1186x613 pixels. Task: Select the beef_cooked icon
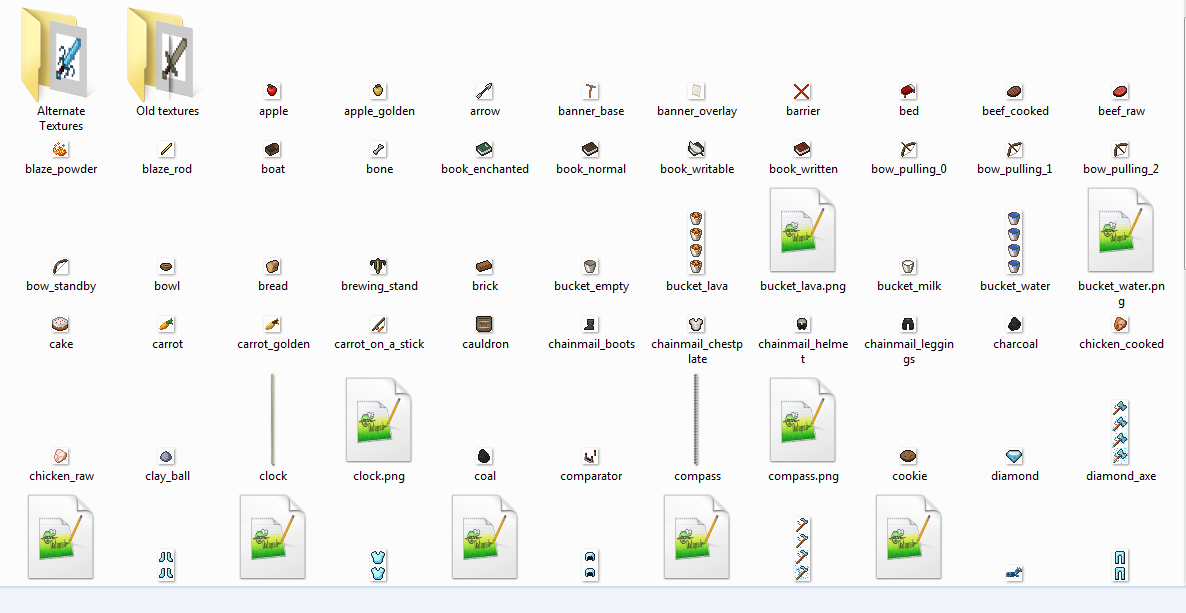click(x=1014, y=91)
